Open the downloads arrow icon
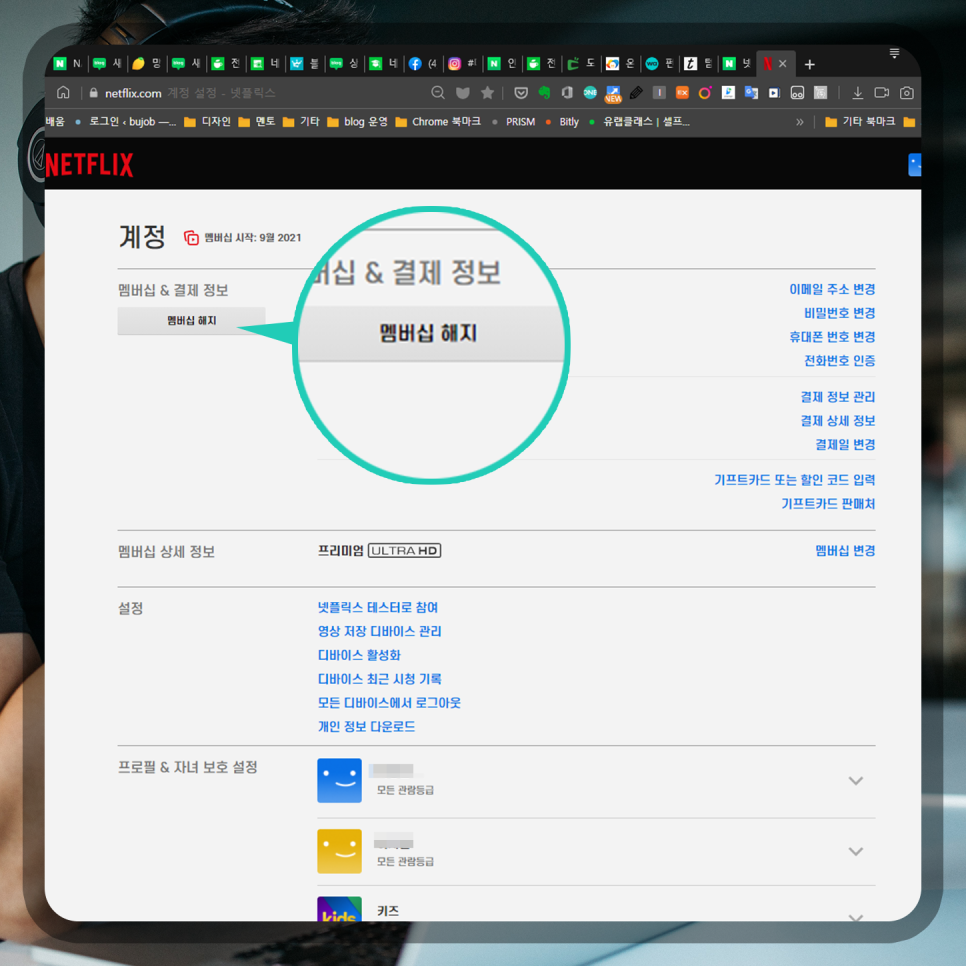Image resolution: width=966 pixels, height=966 pixels. point(857,92)
